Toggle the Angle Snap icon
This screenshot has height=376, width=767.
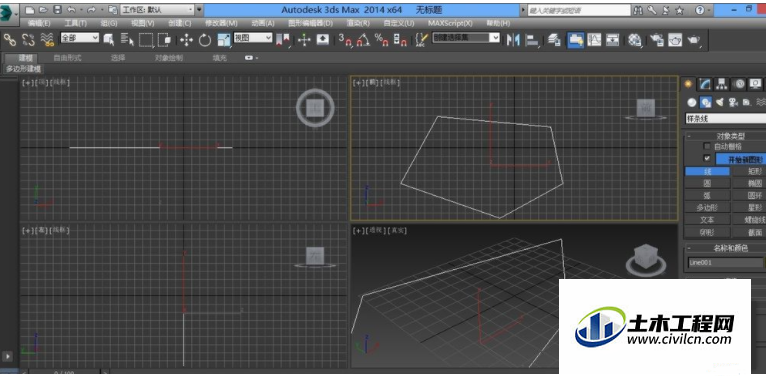coord(363,40)
